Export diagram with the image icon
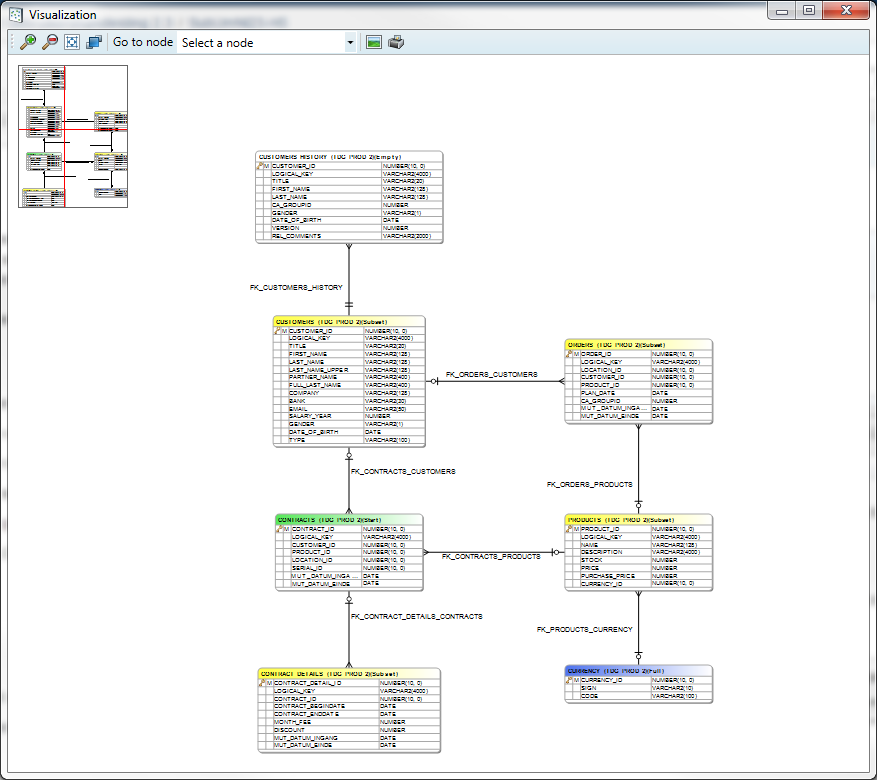Viewport: 877px width, 780px height. pos(374,42)
